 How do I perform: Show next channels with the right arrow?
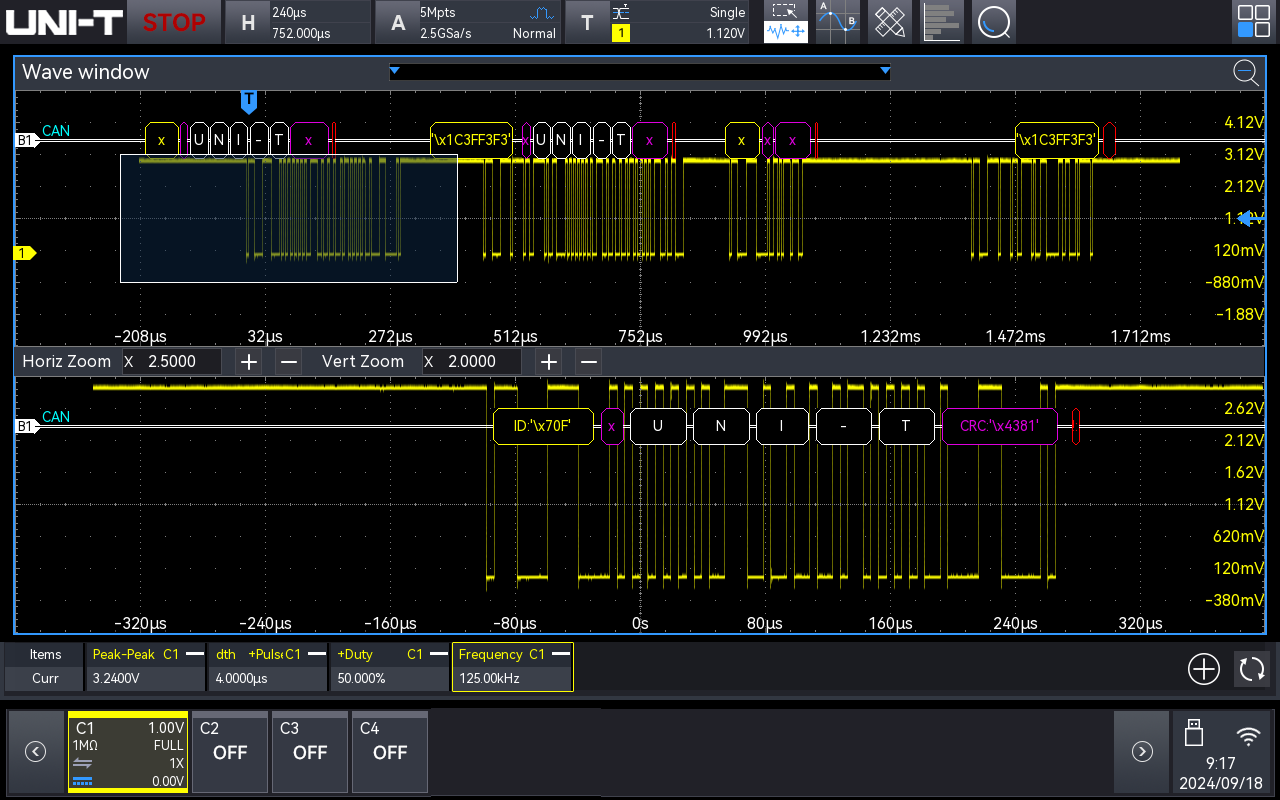point(1142,752)
